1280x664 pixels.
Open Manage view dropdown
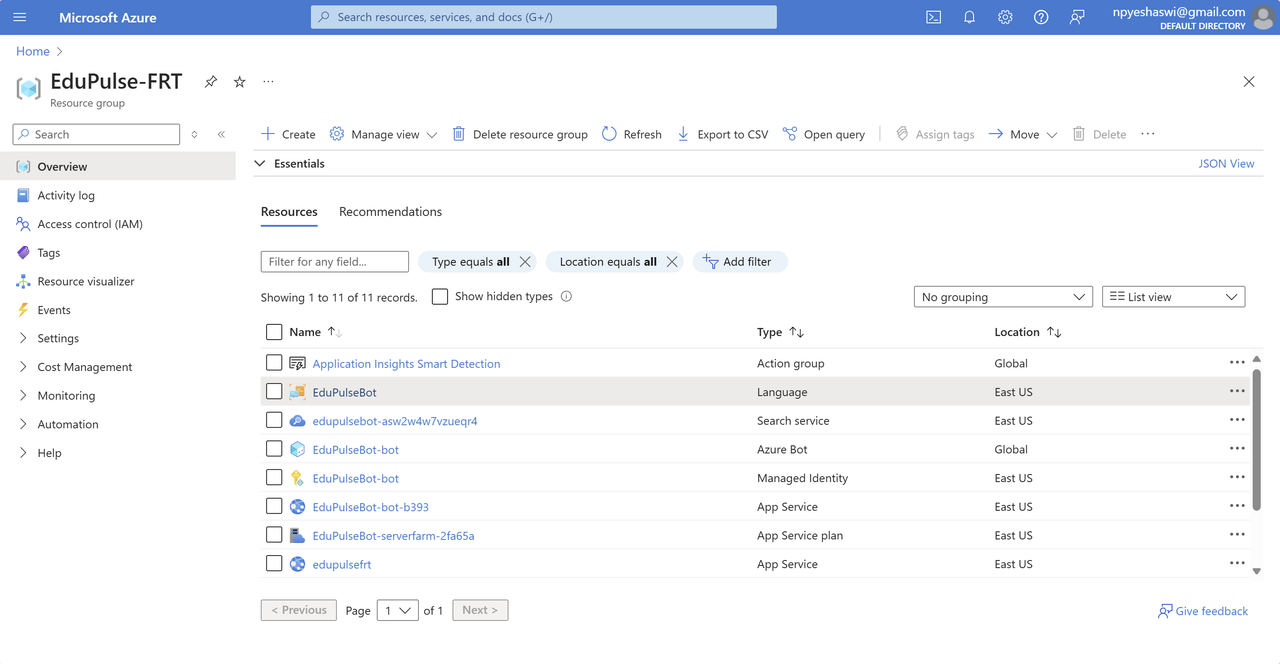pos(384,134)
